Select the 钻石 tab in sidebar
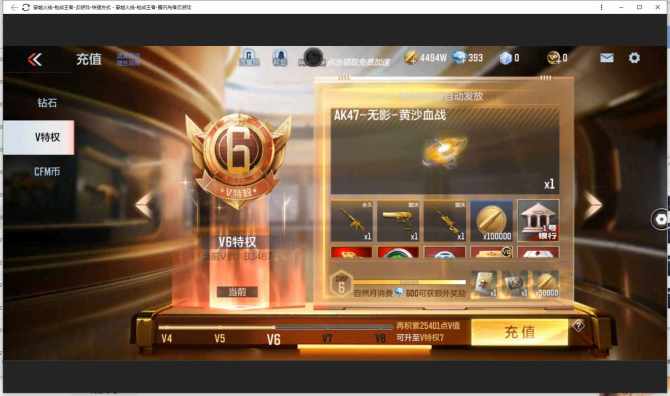The width and height of the screenshot is (670, 396). click(47, 103)
